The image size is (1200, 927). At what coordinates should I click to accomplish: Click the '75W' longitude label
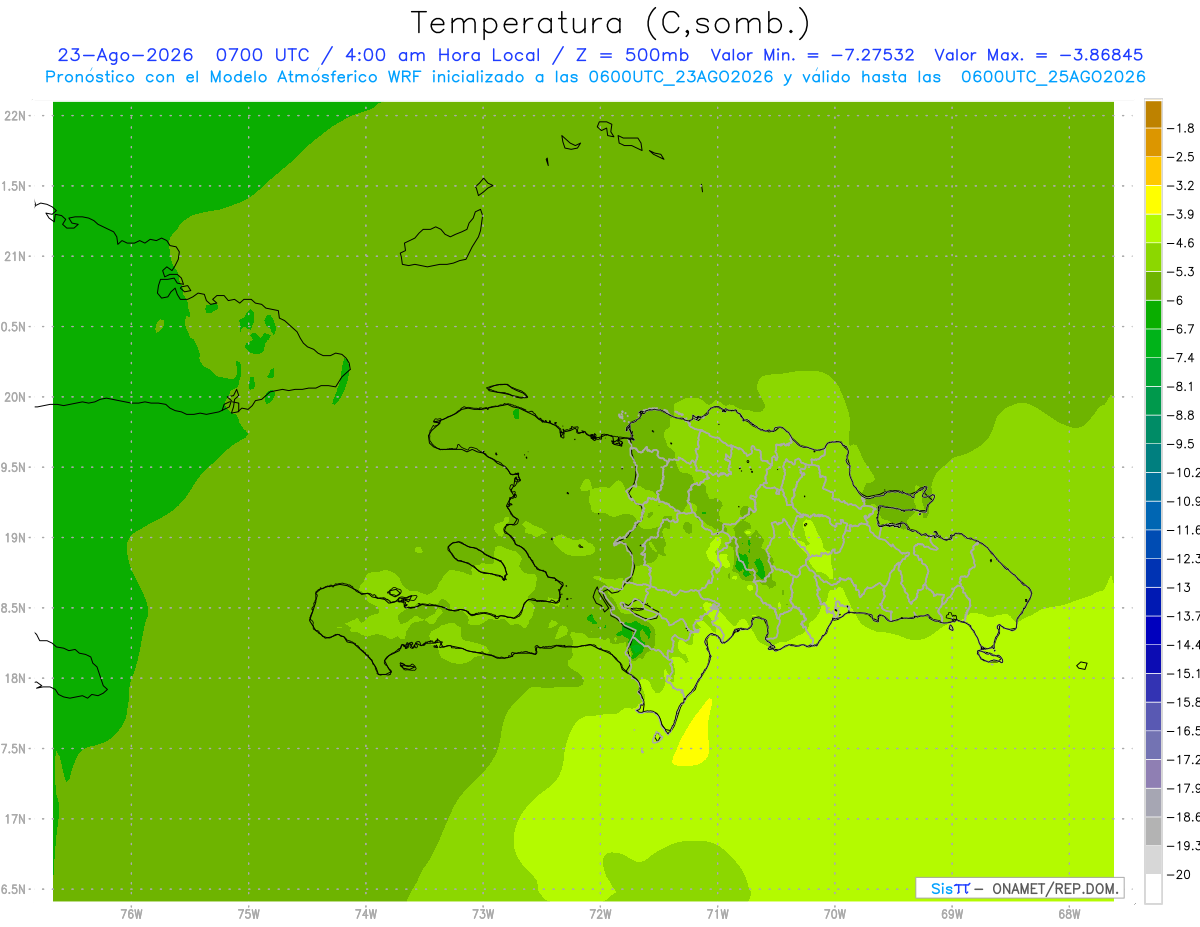249,913
